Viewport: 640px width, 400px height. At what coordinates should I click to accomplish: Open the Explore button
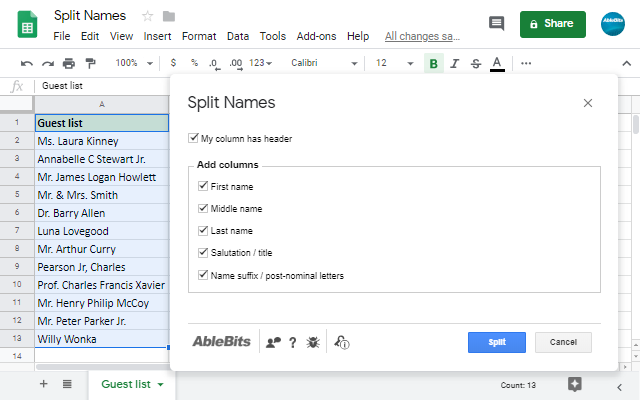(575, 384)
